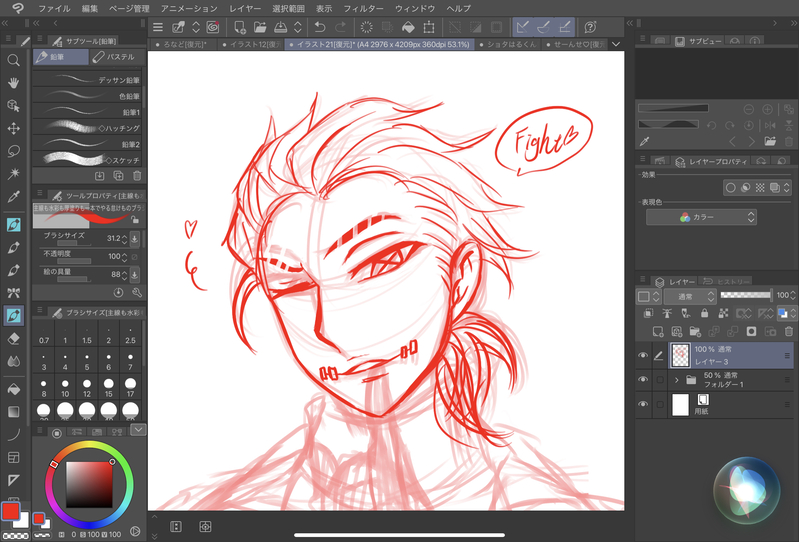Select the Move layer tool
Screen dimensions: 799x542
click(14, 128)
